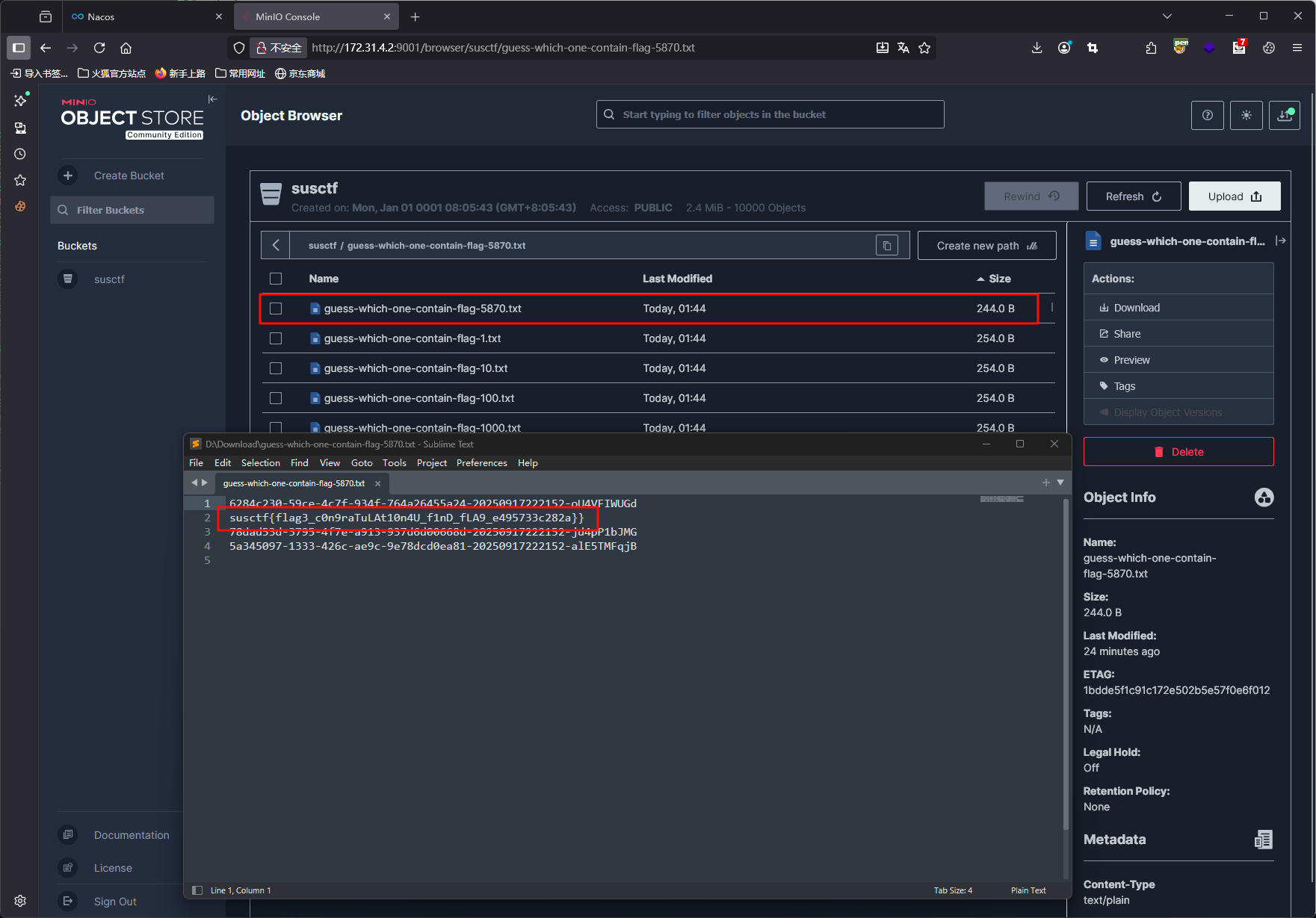Switch to the Nacos browser tab

(142, 16)
